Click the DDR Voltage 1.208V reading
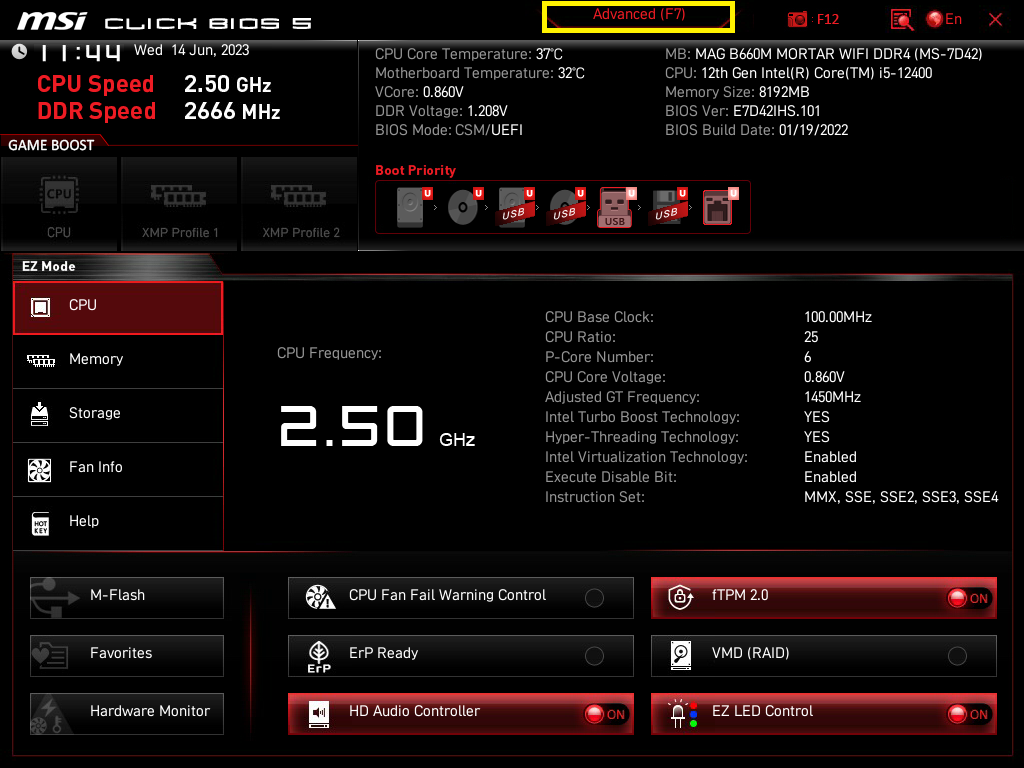 coord(441,111)
